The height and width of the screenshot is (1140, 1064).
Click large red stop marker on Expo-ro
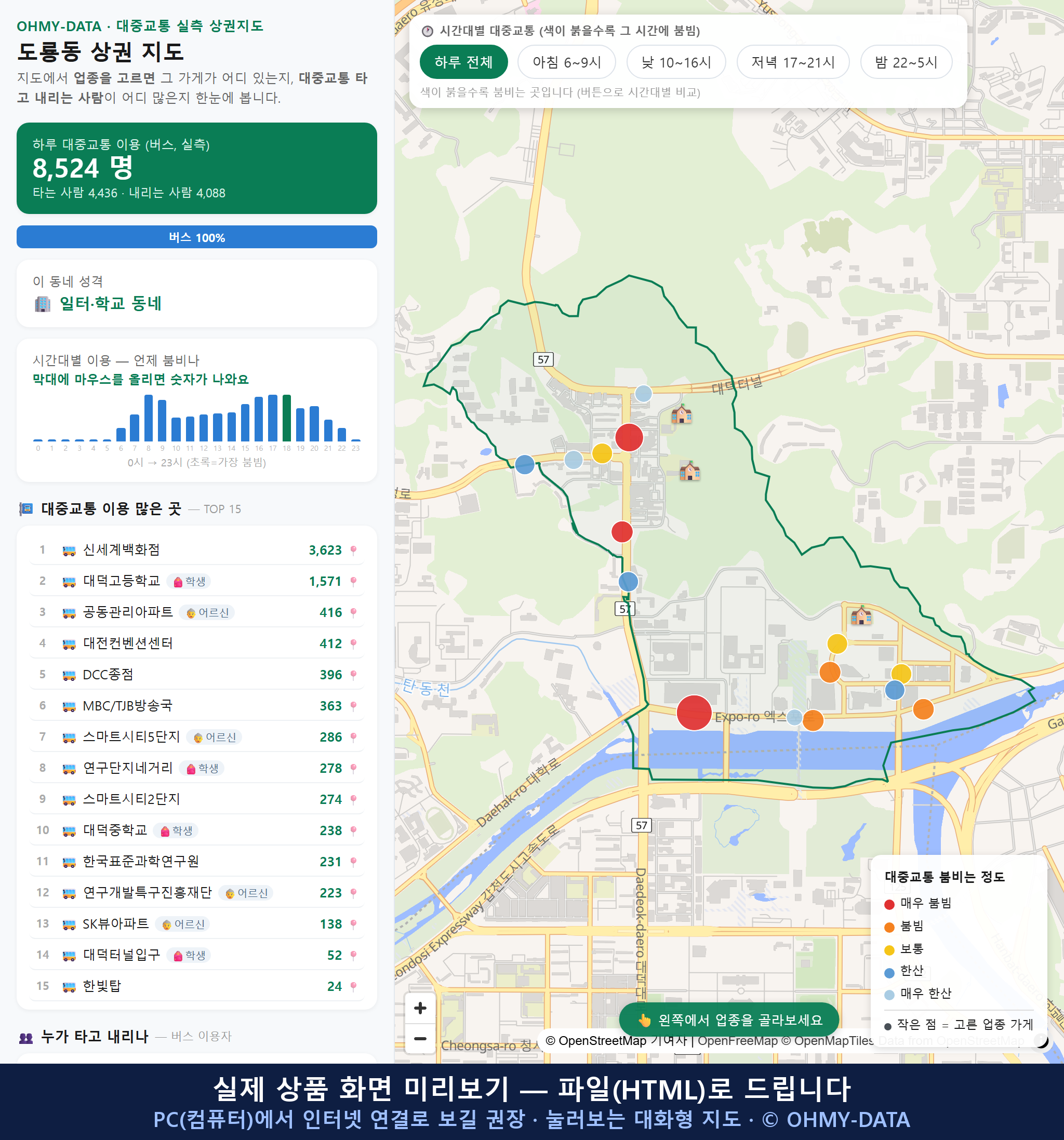tap(694, 712)
